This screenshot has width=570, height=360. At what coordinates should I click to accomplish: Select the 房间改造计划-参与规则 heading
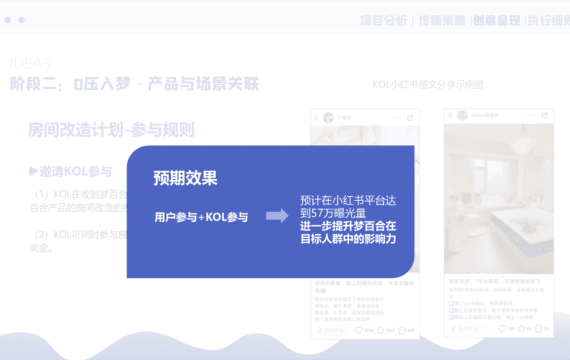[111, 130]
